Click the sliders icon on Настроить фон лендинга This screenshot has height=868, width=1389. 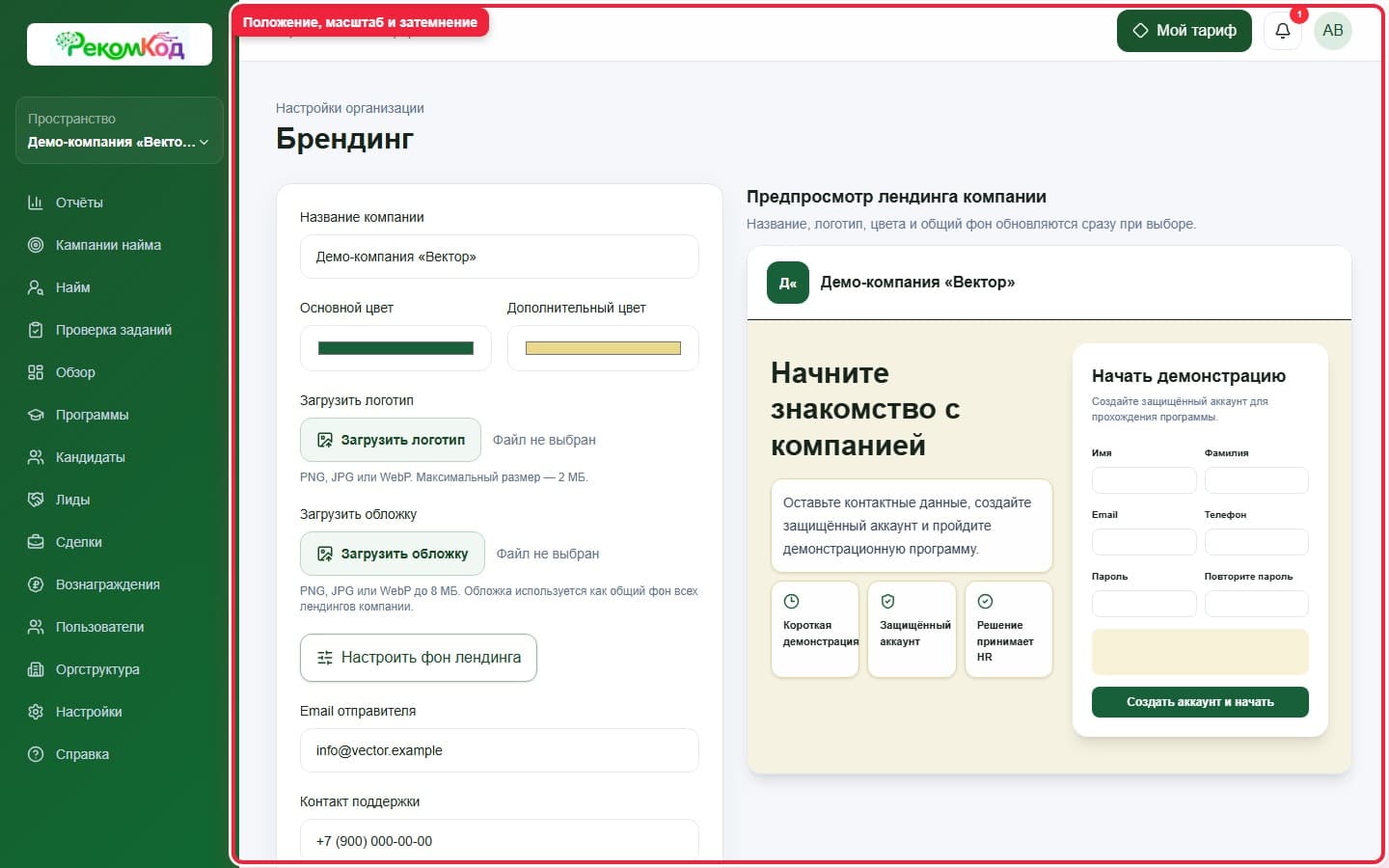coord(325,658)
